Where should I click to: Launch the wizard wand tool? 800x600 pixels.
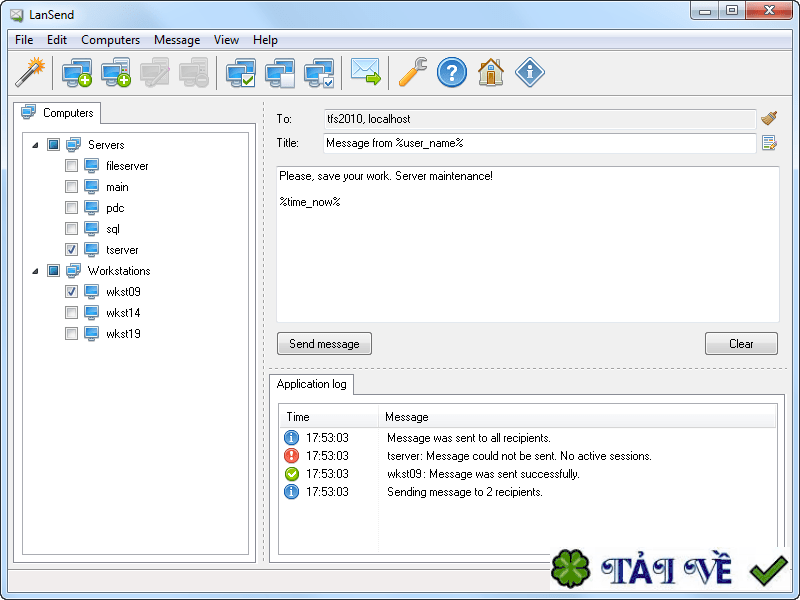30,72
